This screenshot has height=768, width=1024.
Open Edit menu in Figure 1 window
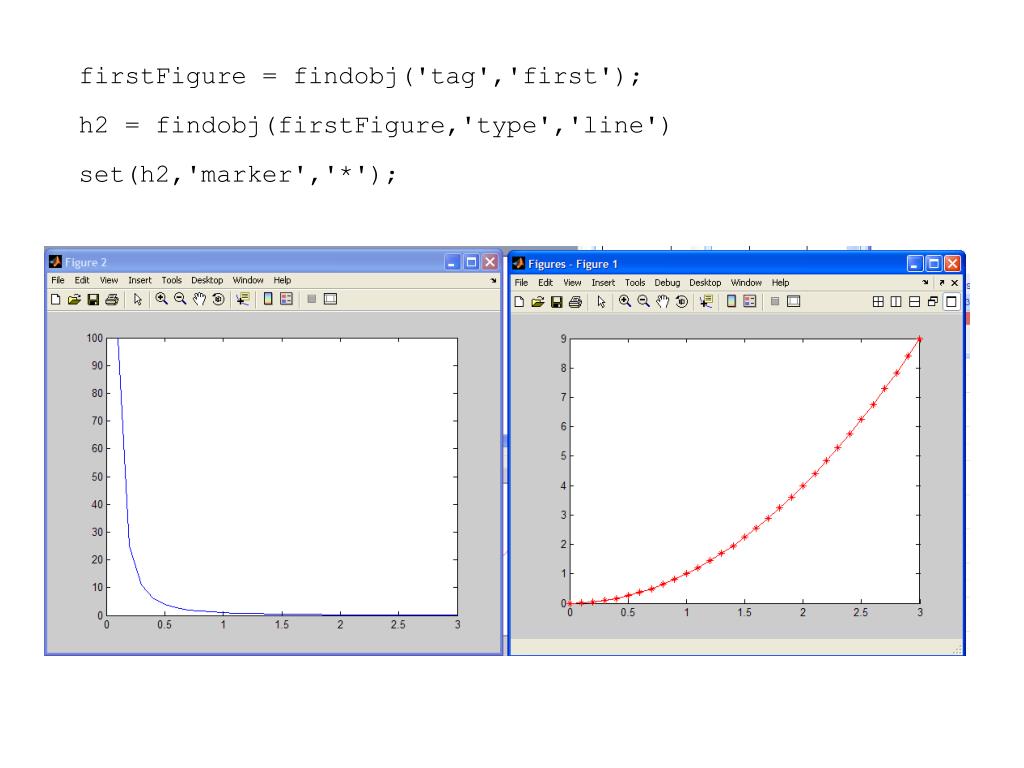click(x=545, y=283)
